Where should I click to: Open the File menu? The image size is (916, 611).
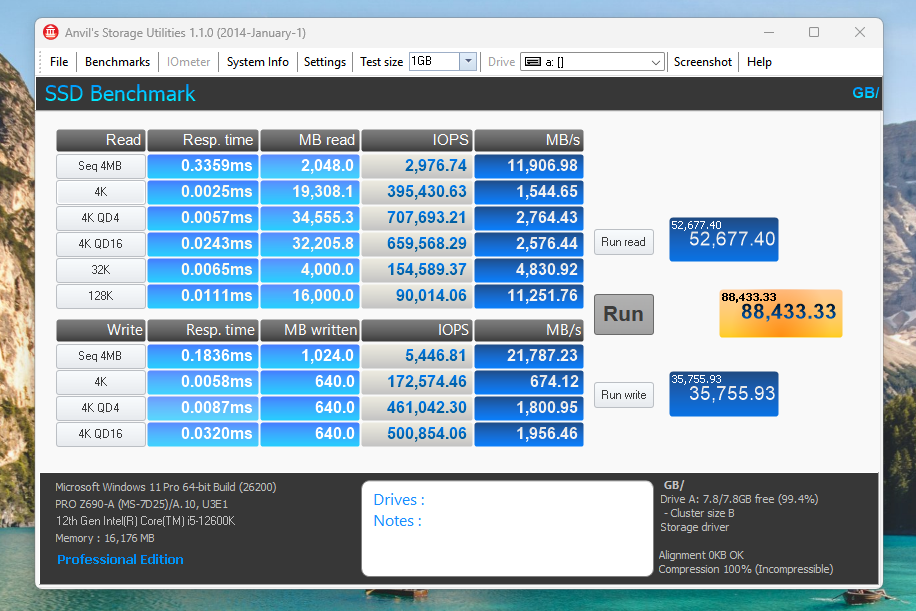59,62
